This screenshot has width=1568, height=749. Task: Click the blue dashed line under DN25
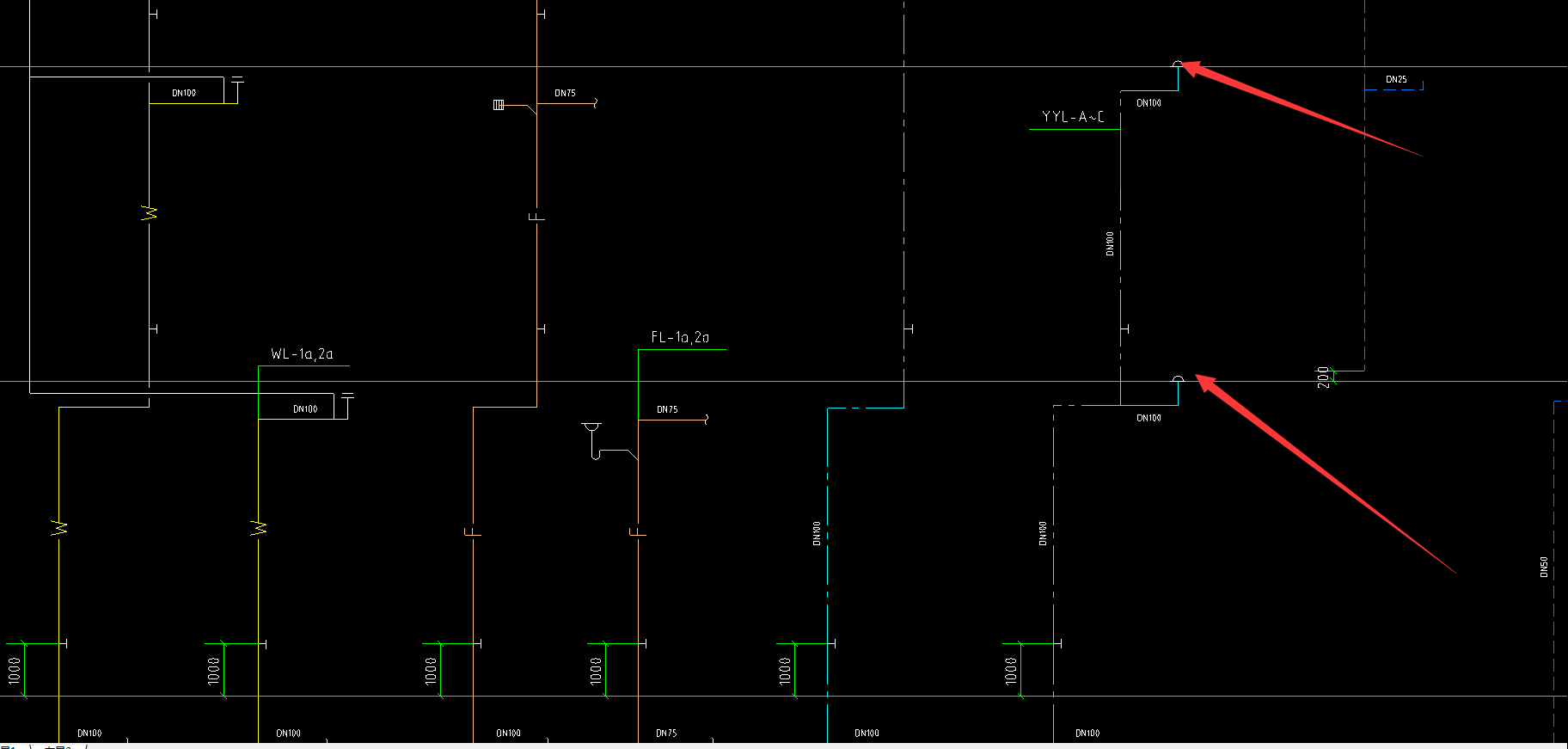click(1393, 88)
